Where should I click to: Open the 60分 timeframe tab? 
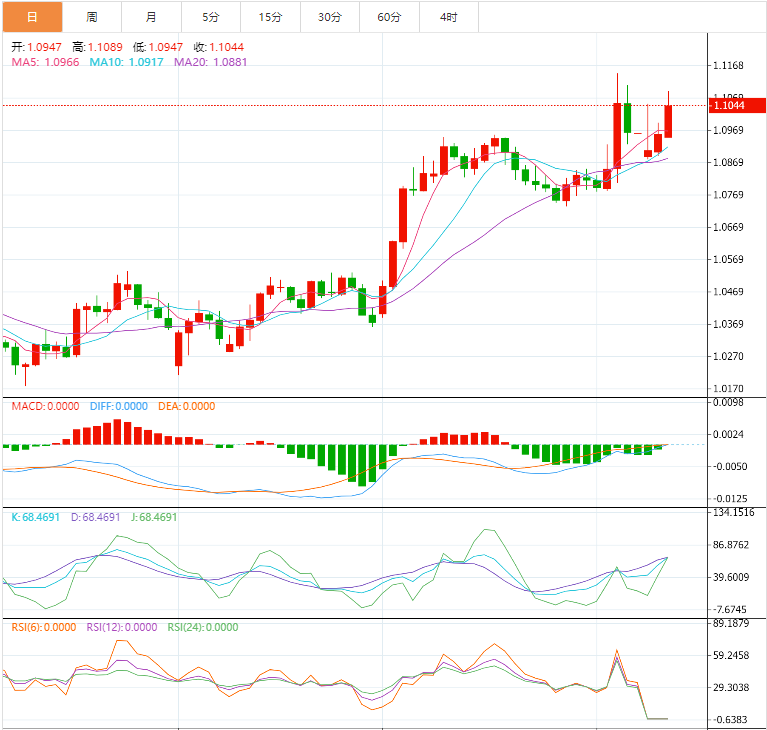point(389,17)
